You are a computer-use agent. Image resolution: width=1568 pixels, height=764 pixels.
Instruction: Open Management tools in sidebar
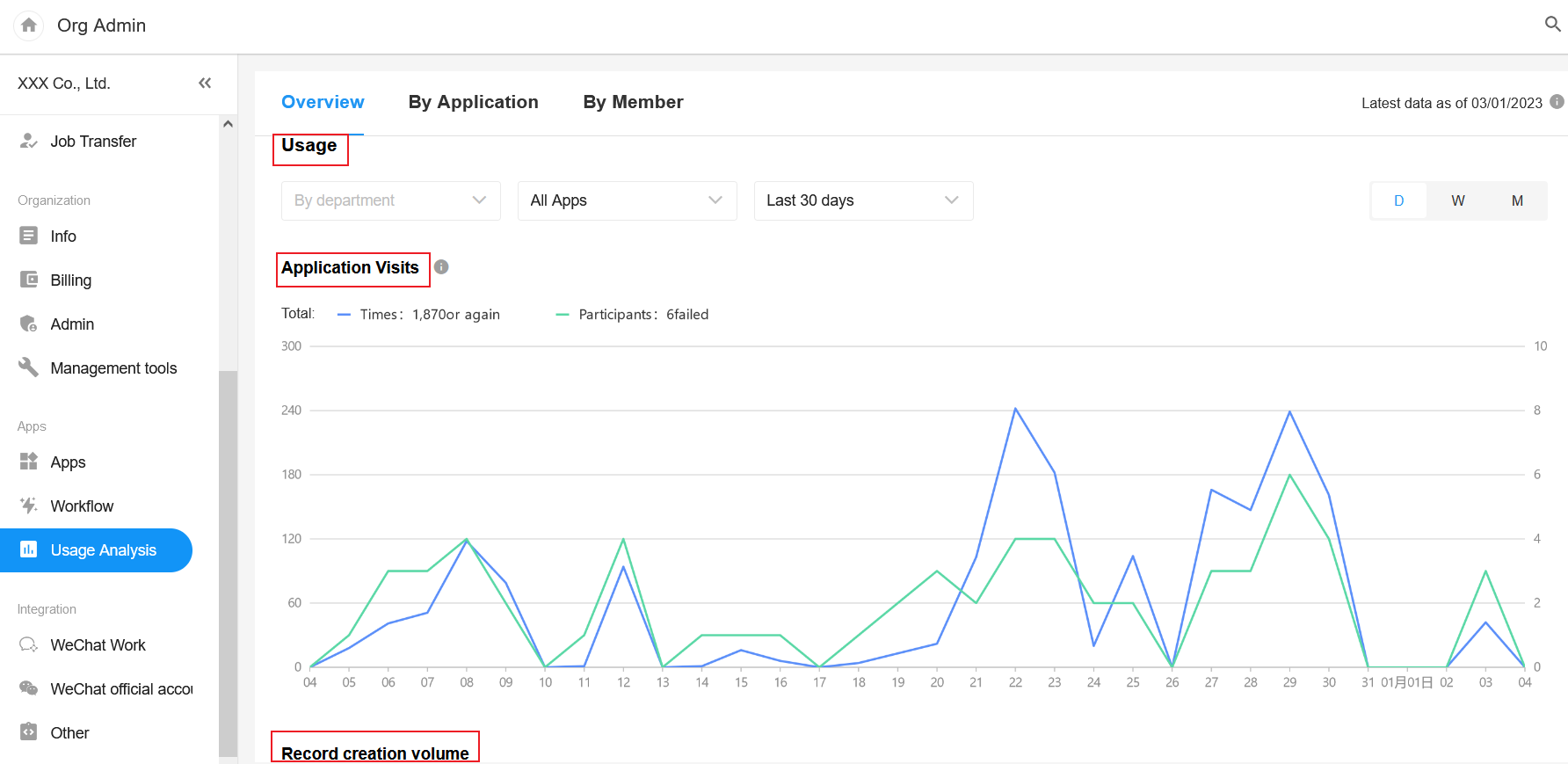(x=113, y=368)
